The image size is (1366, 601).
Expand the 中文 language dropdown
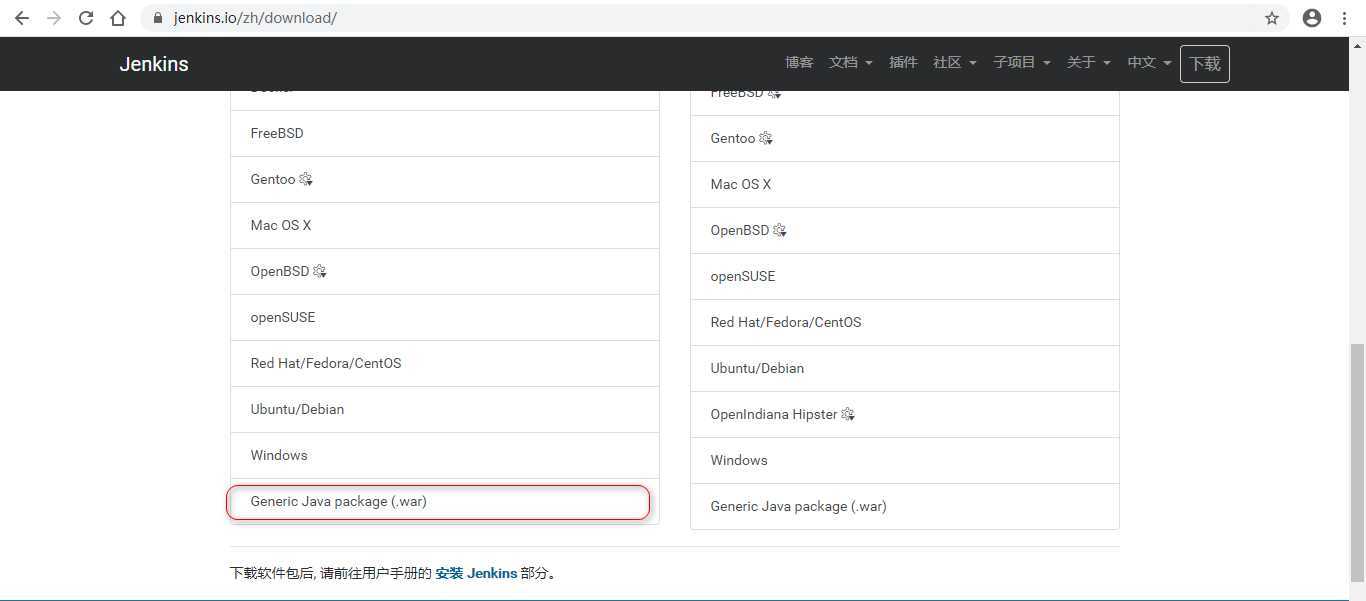(1149, 62)
